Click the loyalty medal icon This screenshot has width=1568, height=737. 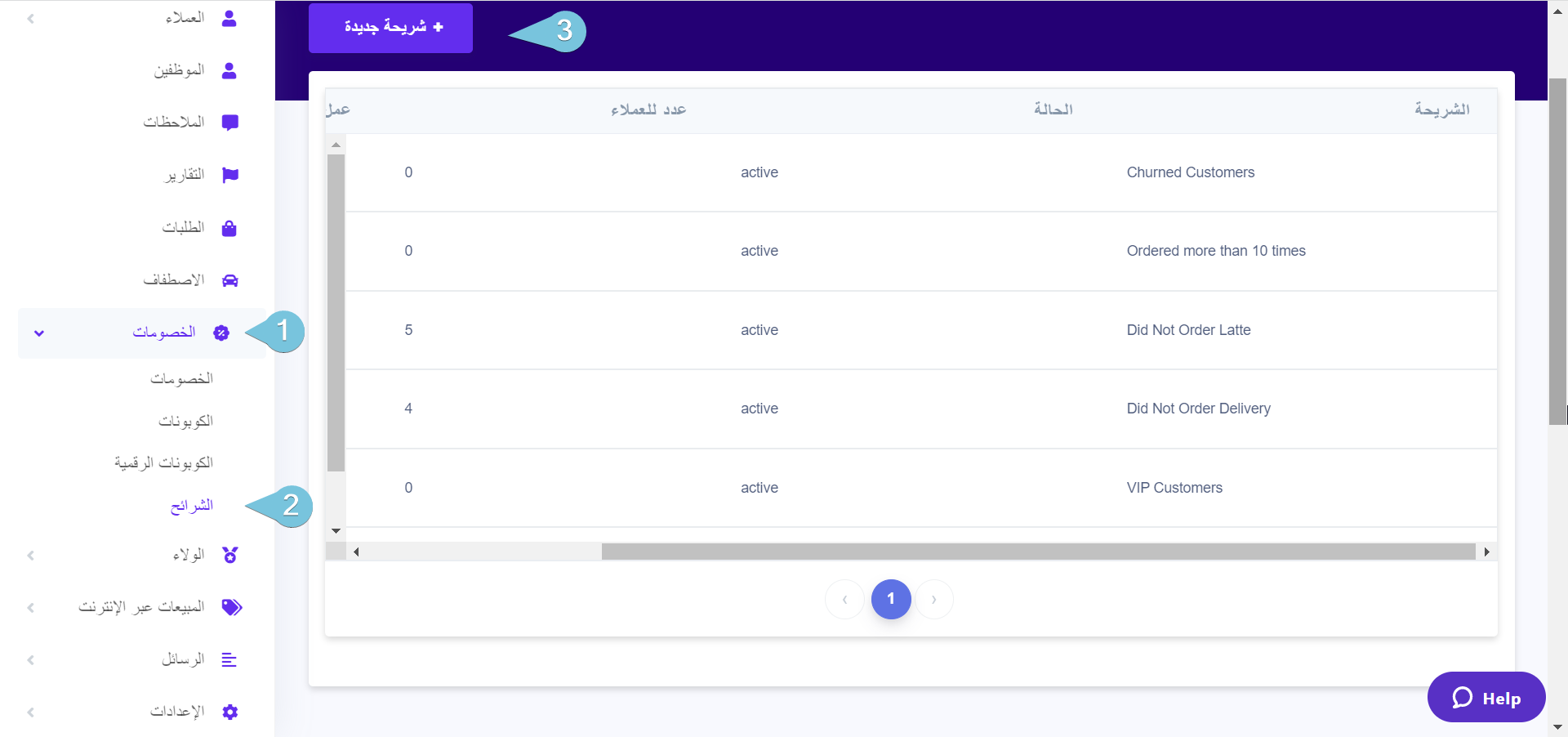pyautogui.click(x=229, y=556)
